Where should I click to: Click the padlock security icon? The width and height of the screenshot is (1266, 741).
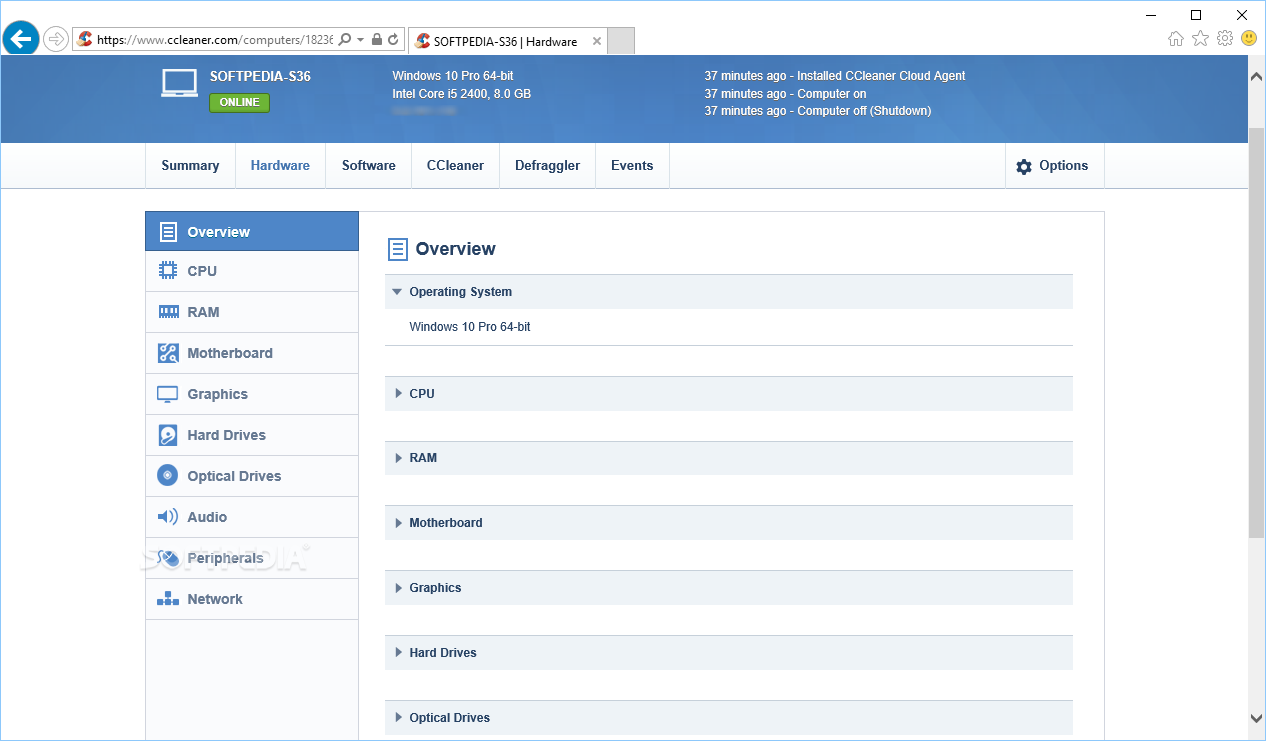(376, 40)
